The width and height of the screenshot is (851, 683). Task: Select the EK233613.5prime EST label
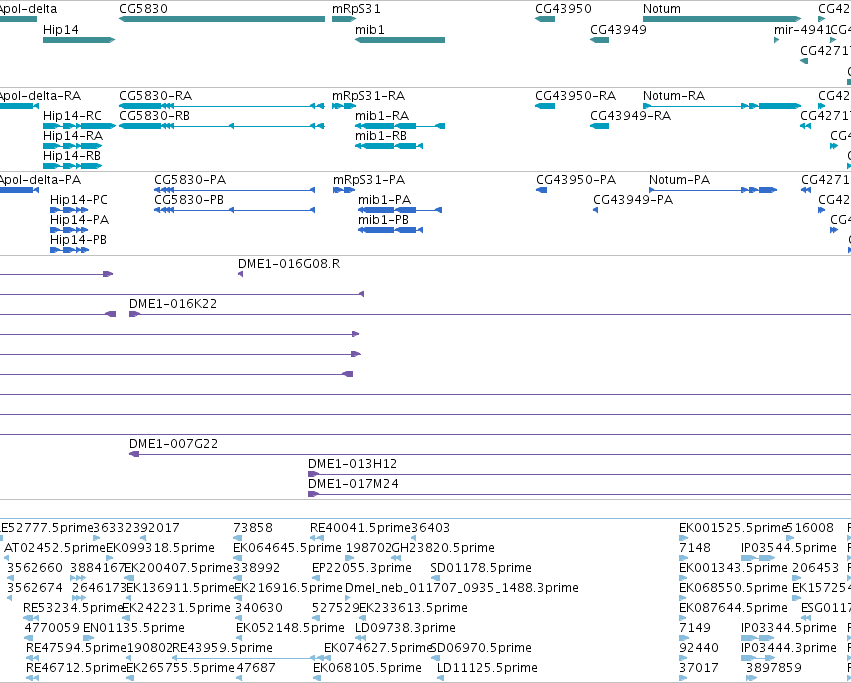[413, 608]
